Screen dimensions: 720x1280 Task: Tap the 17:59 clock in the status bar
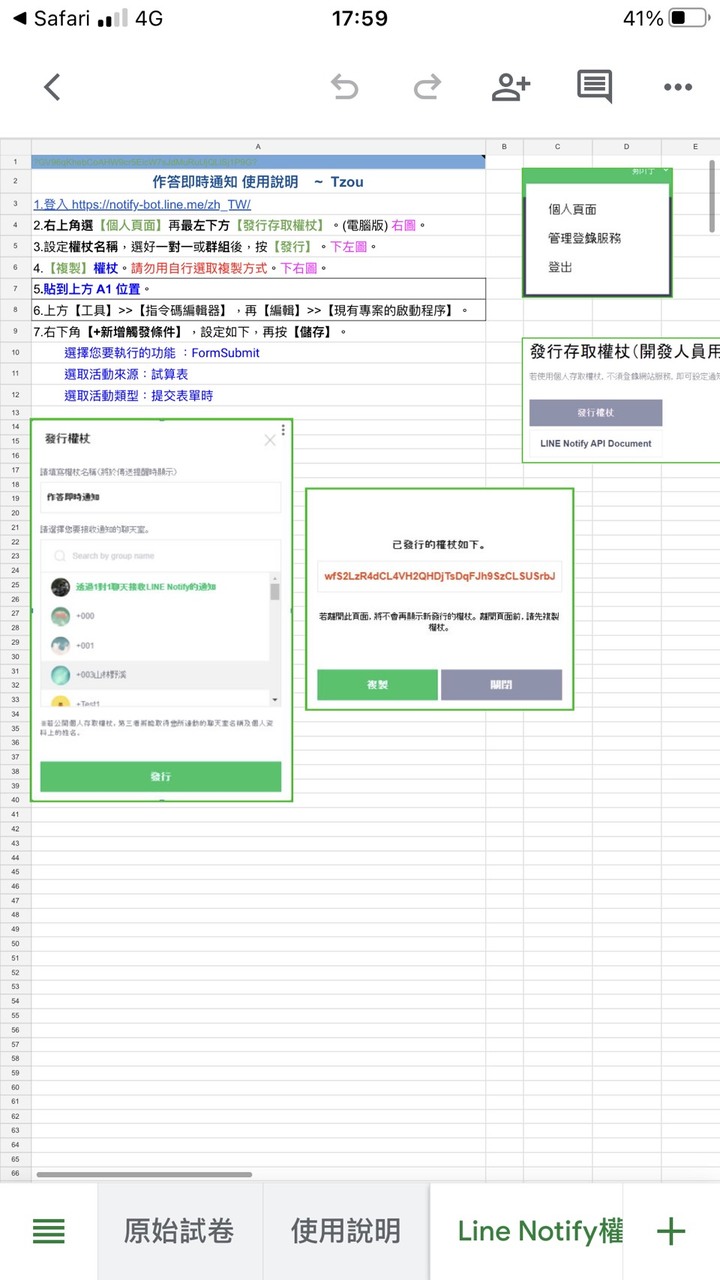pyautogui.click(x=358, y=18)
